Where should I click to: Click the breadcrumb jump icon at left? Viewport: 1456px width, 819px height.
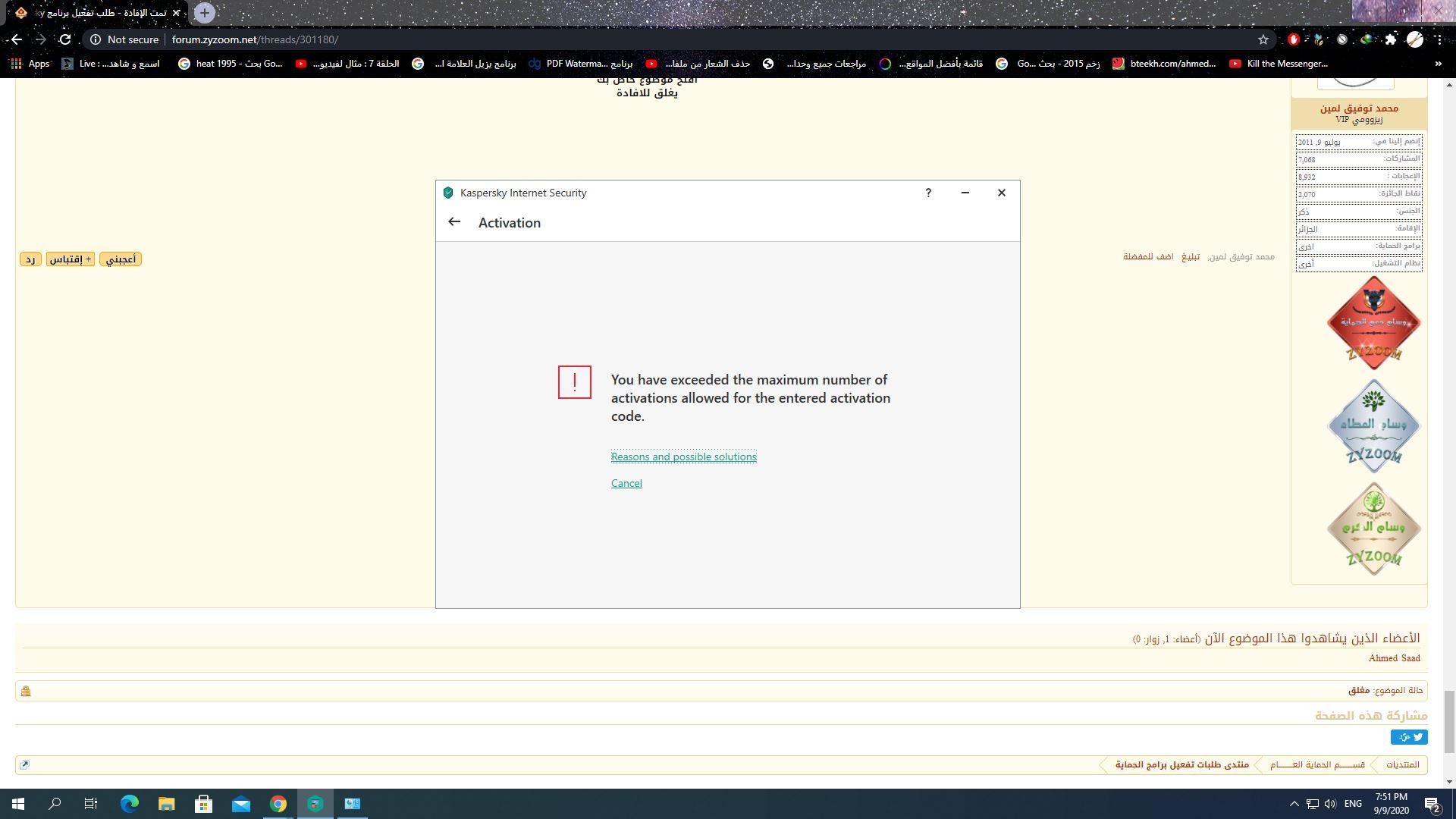click(x=24, y=764)
